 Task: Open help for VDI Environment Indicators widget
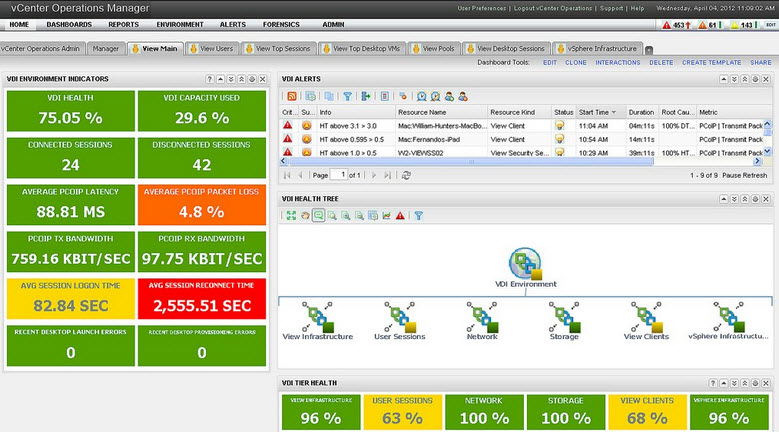click(210, 79)
